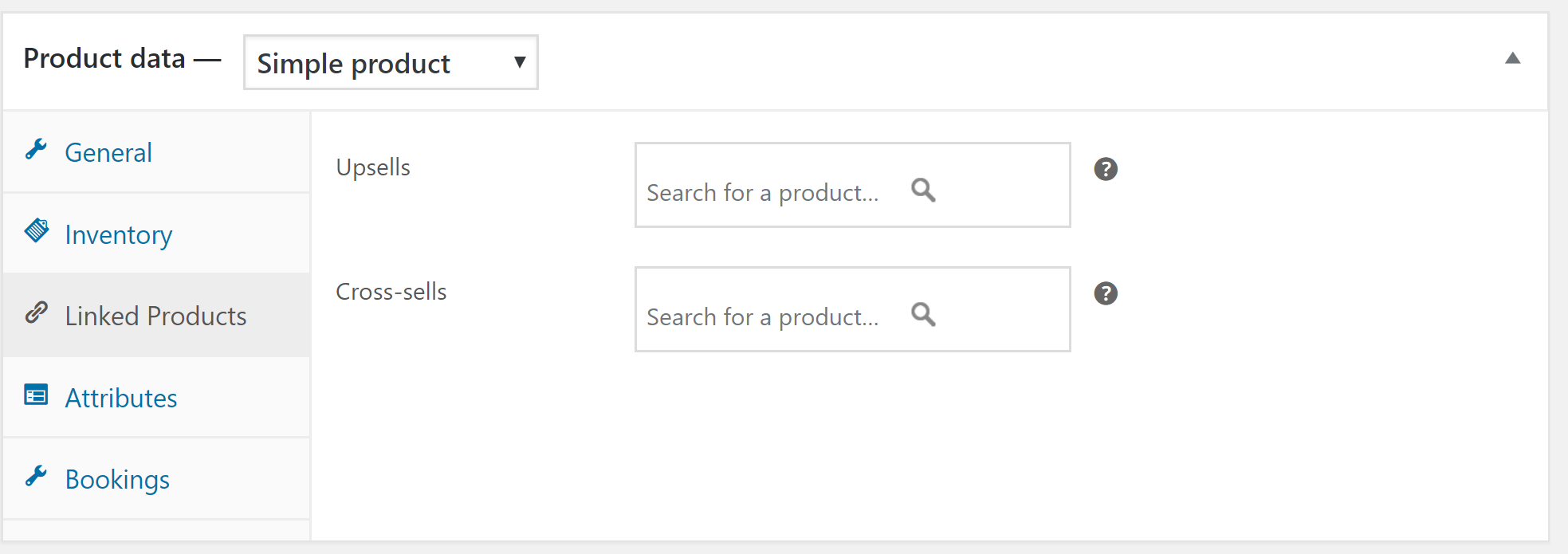This screenshot has width=1568, height=554.
Task: Switch to the General tab
Action: click(x=108, y=152)
